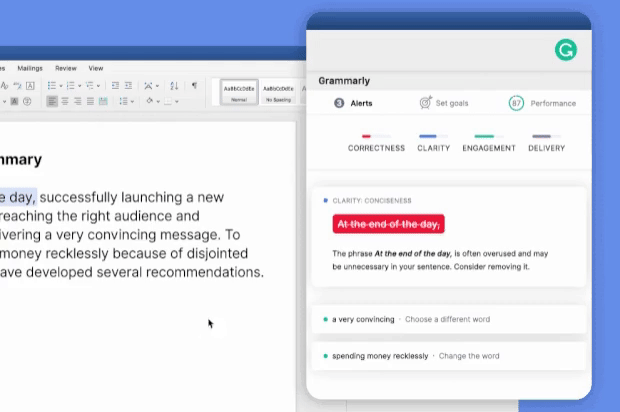Apply the No Spacing style thumbnail
This screenshot has height=412, width=620.
point(278,92)
